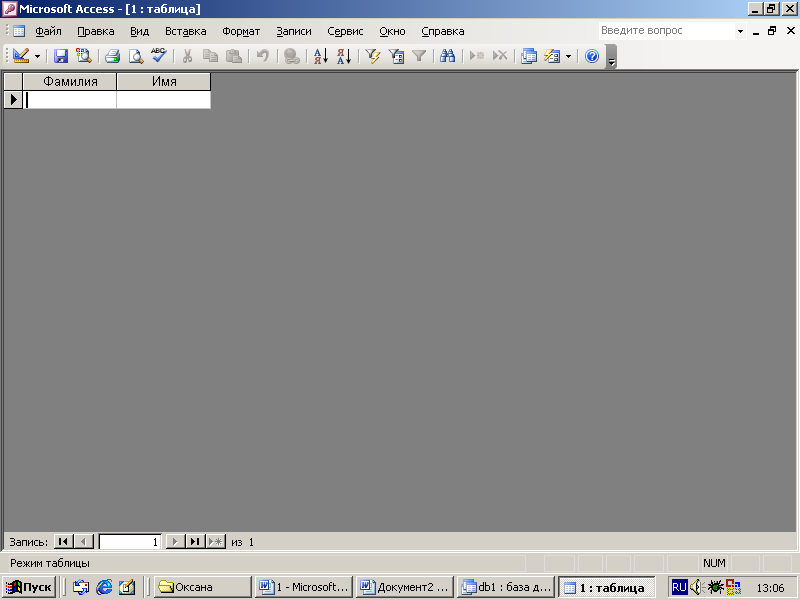
Task: Open the View mode dropdown arrow
Action: [37, 56]
